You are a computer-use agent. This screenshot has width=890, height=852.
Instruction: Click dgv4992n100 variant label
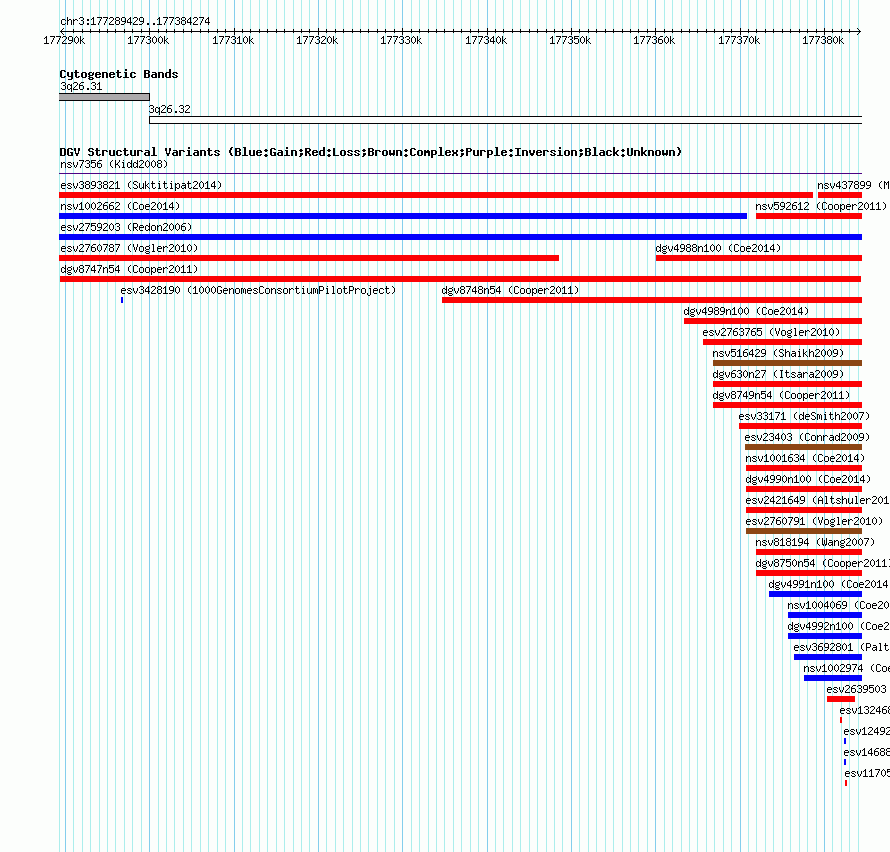point(838,626)
